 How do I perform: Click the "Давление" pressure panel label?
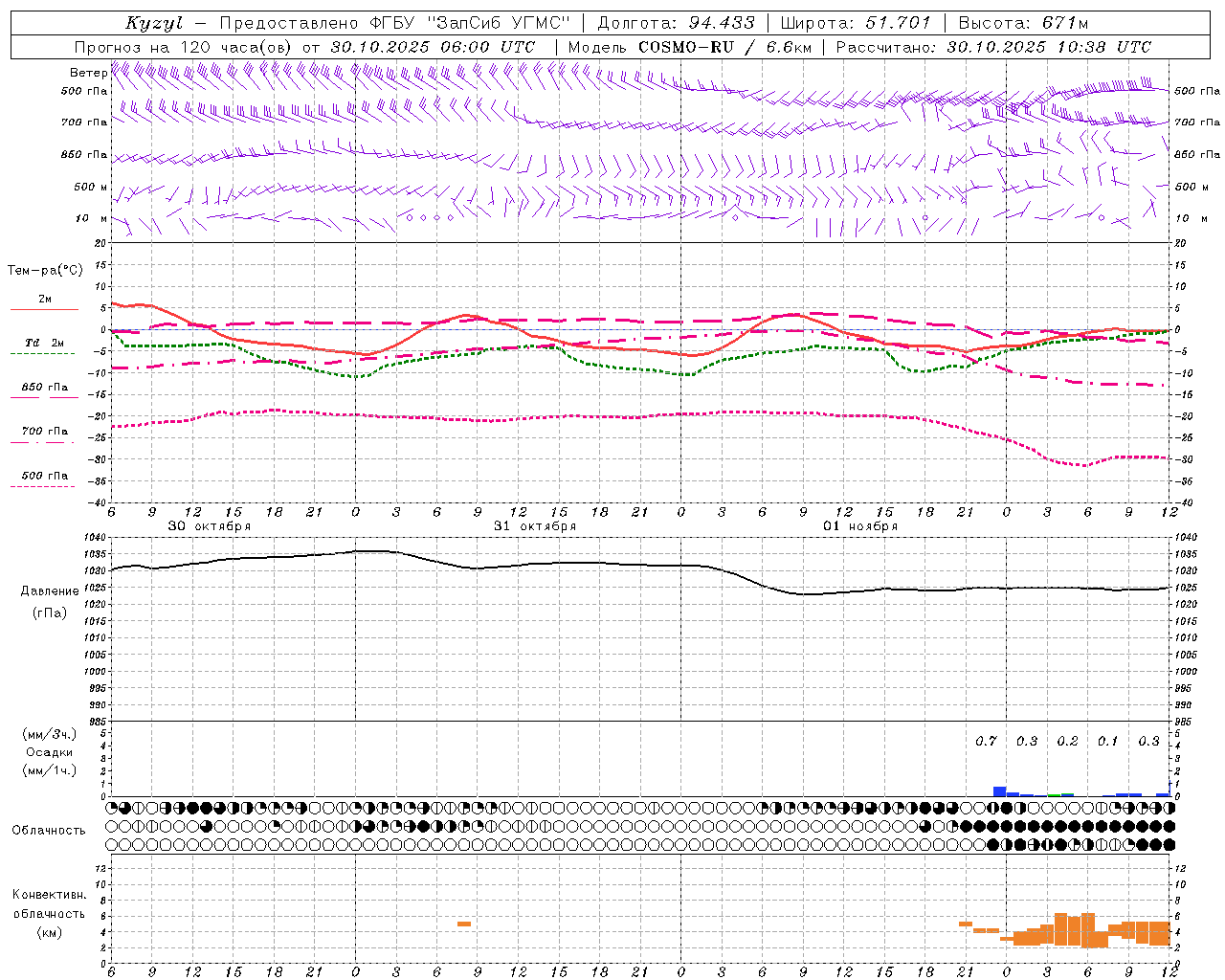pos(50,591)
